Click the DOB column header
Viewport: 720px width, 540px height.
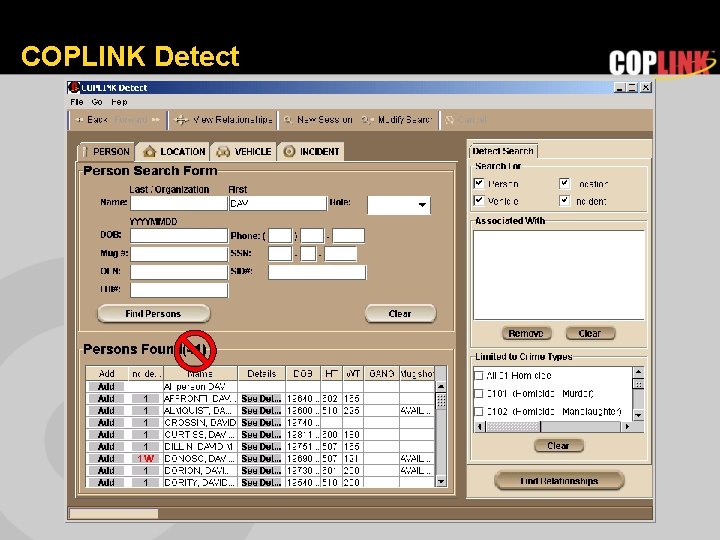click(x=303, y=373)
